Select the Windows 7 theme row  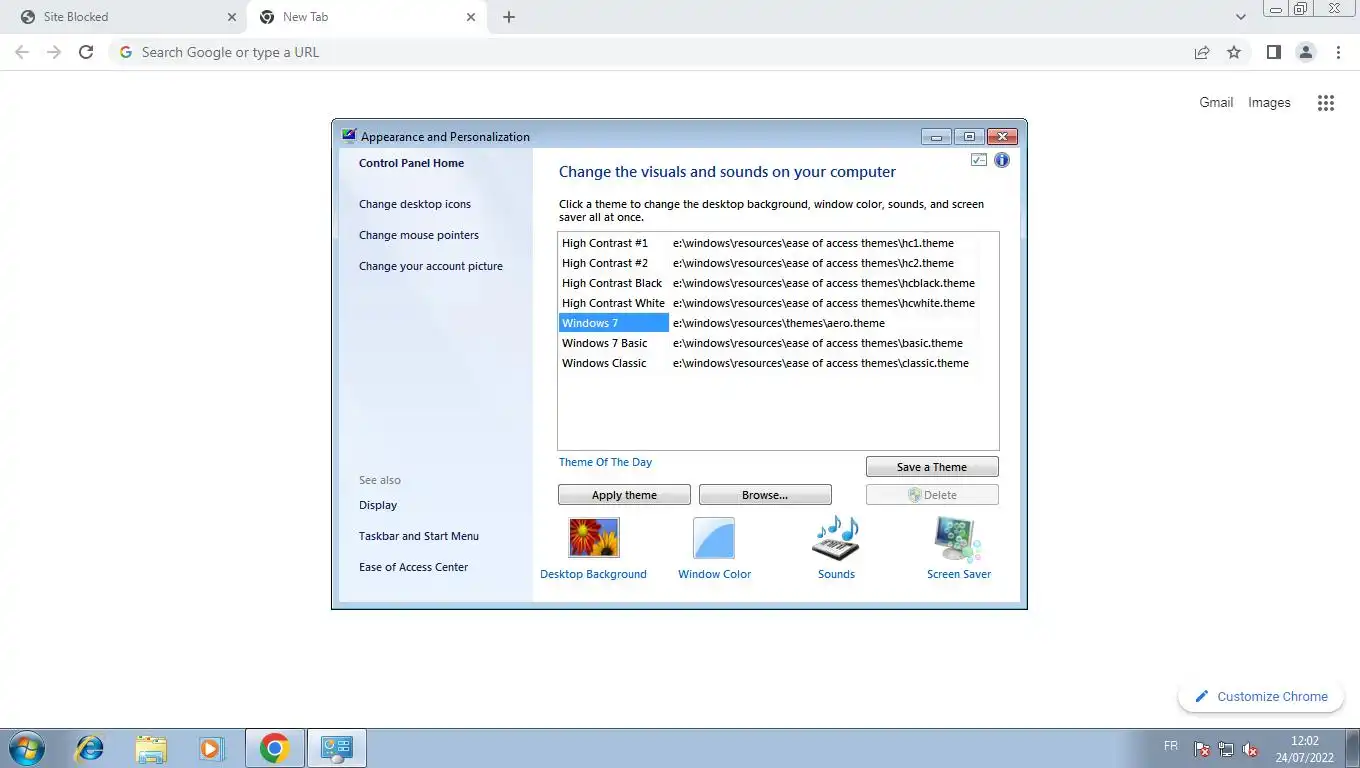tap(778, 323)
